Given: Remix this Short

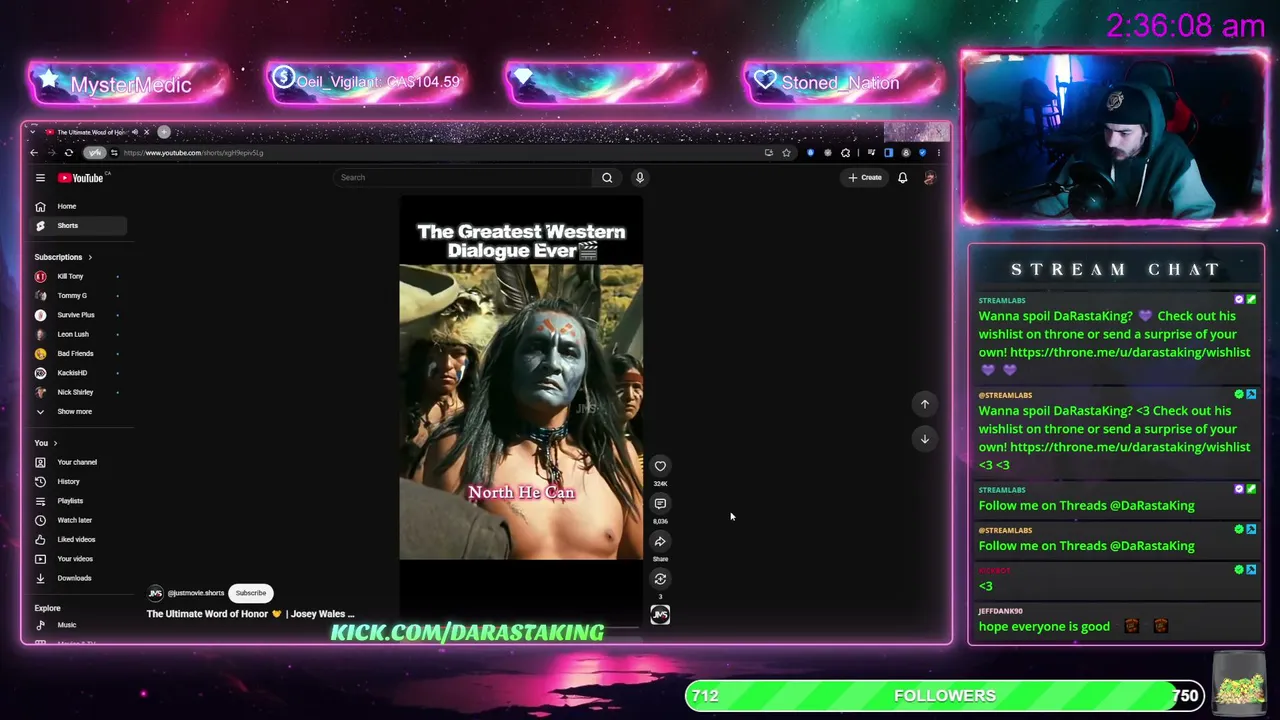Looking at the screenshot, I should [x=660, y=579].
